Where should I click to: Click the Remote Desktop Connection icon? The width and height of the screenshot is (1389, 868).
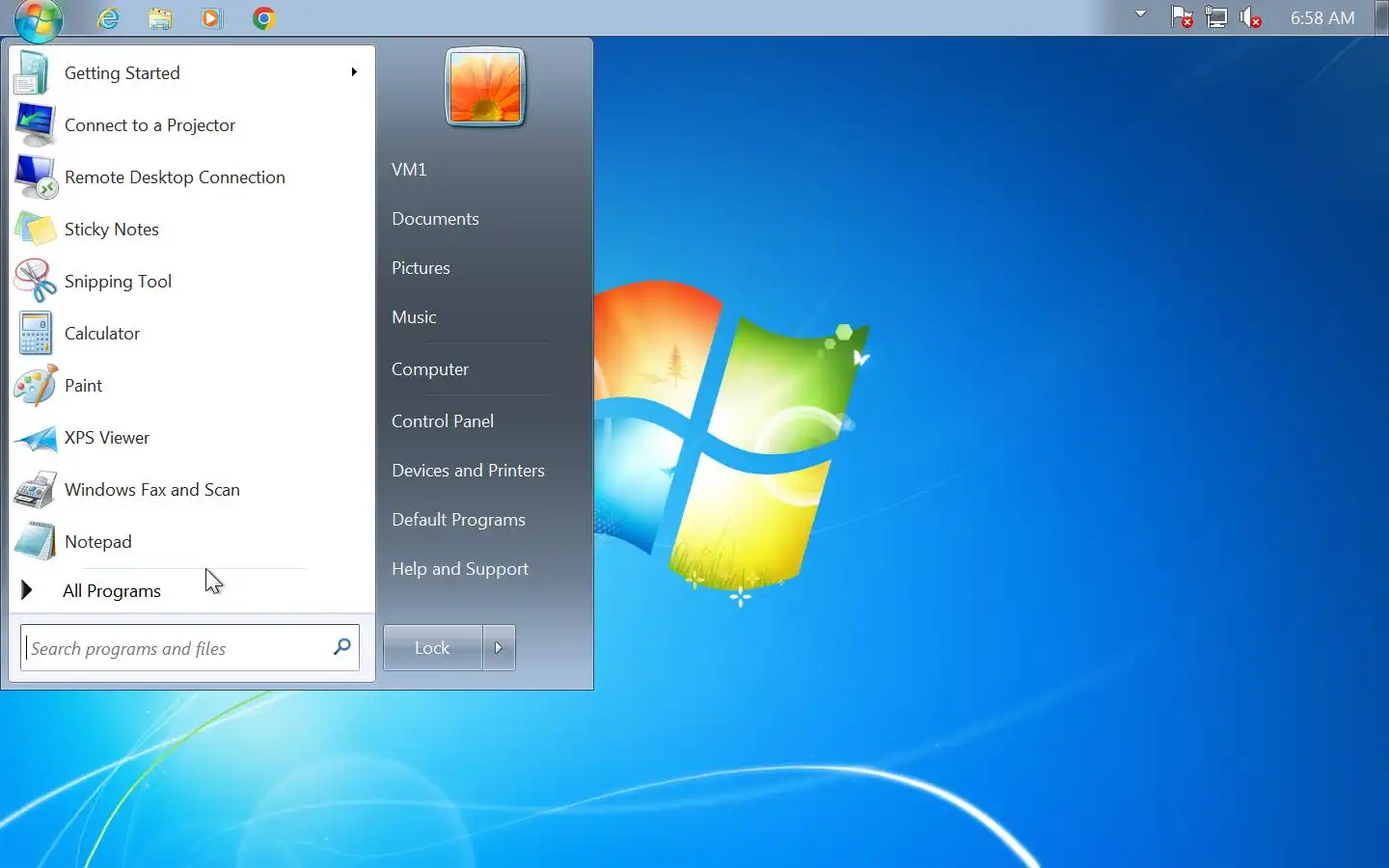(36, 177)
